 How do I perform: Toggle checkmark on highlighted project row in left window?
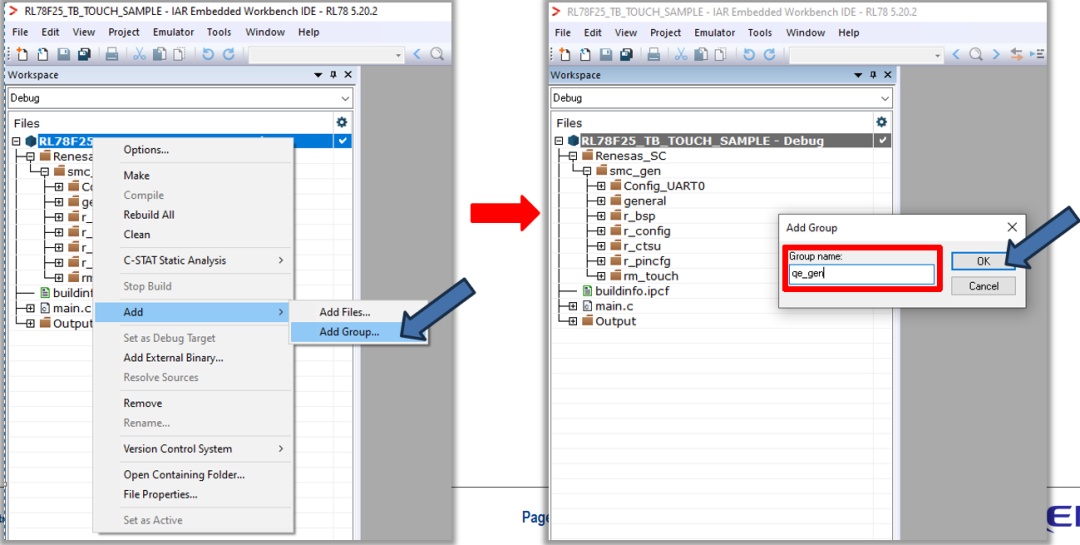343,141
